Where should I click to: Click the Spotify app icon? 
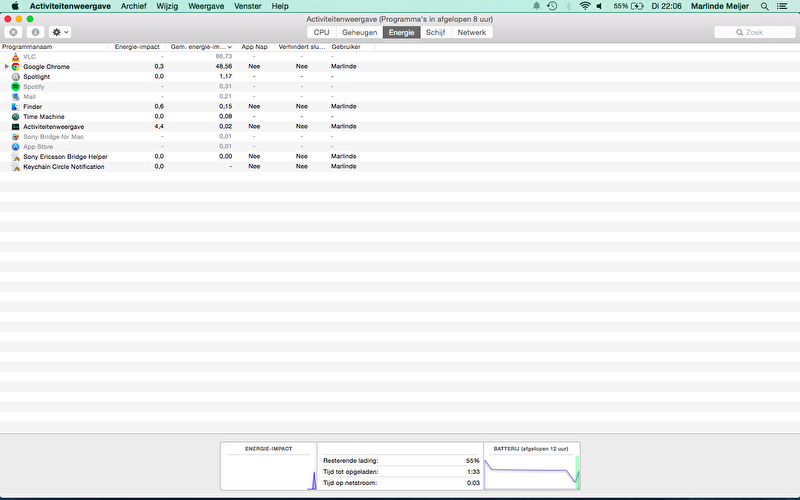(x=15, y=87)
